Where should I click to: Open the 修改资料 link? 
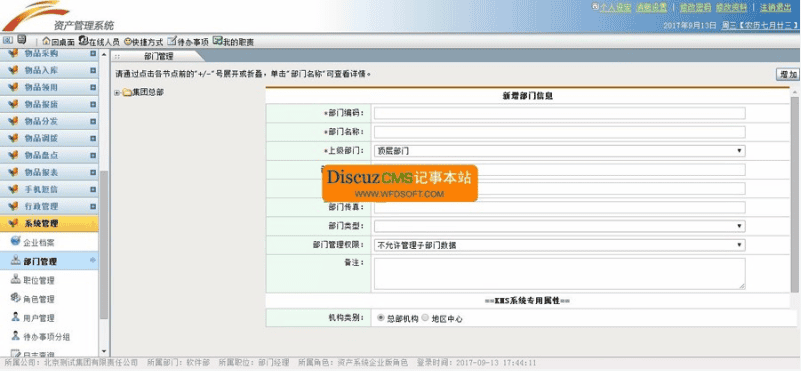click(731, 8)
